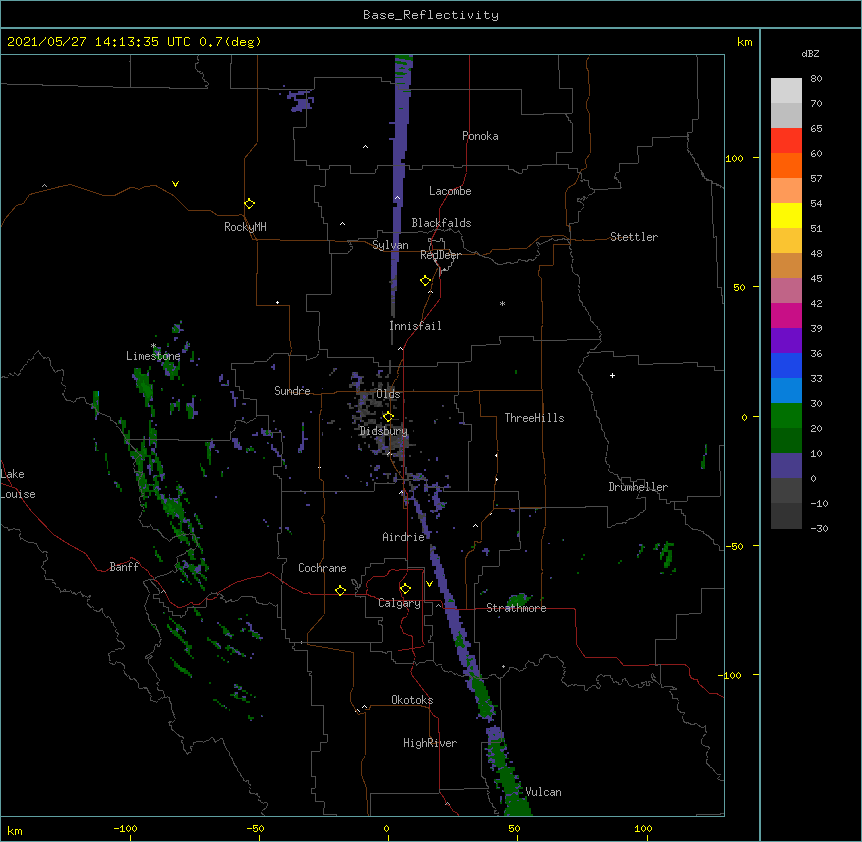Select the ThreeHills map label
Image resolution: width=862 pixels, height=842 pixels.
pyautogui.click(x=534, y=418)
